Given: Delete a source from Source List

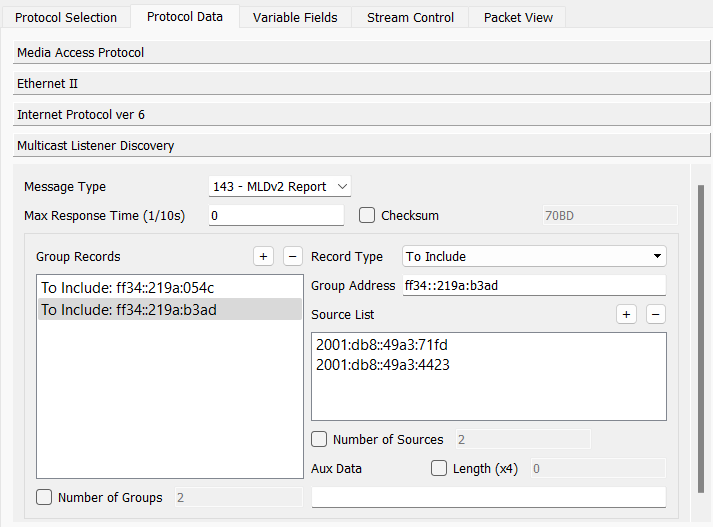Looking at the screenshot, I should click(x=655, y=315).
